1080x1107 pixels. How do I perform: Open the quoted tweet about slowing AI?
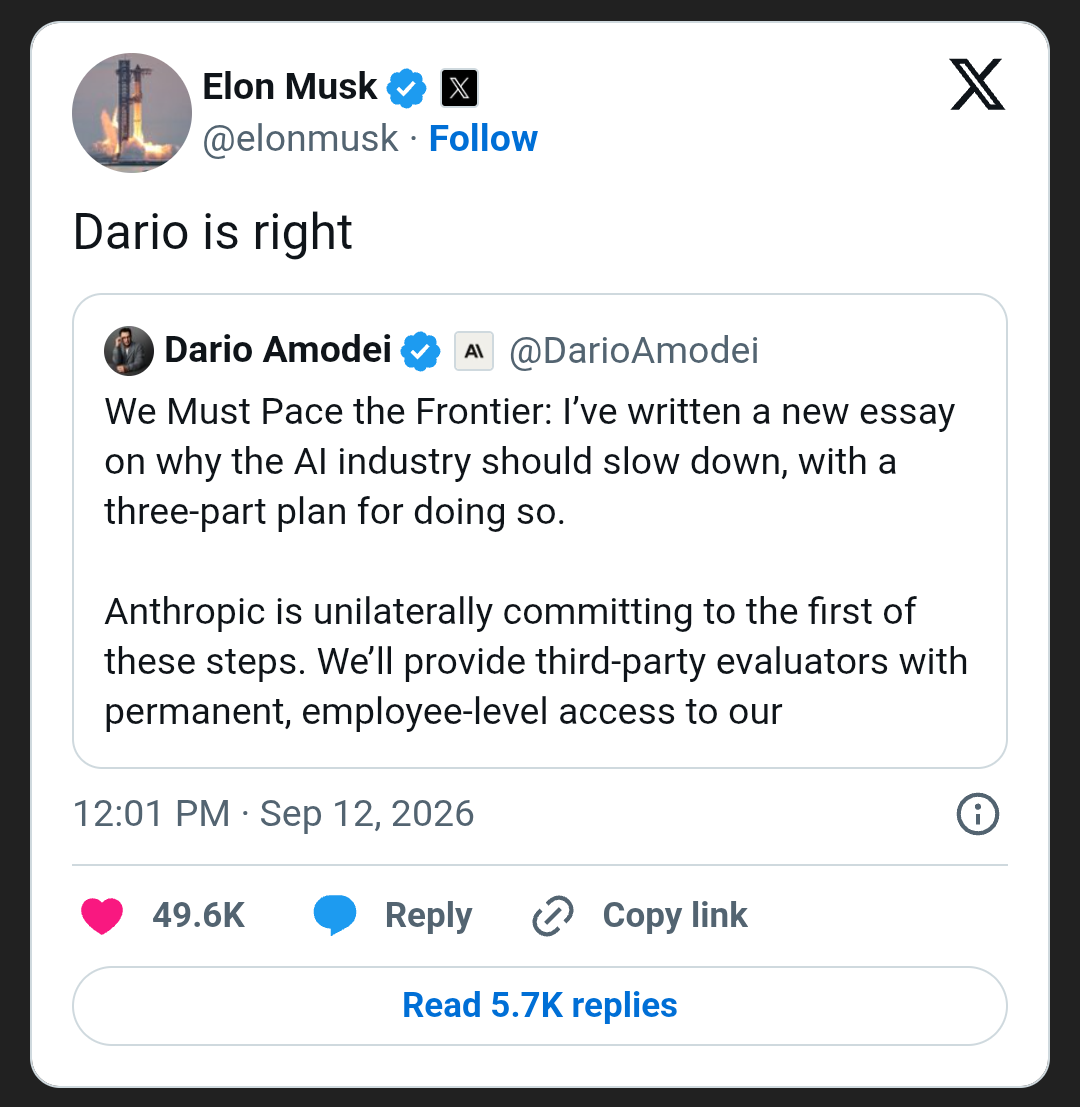pos(539,531)
